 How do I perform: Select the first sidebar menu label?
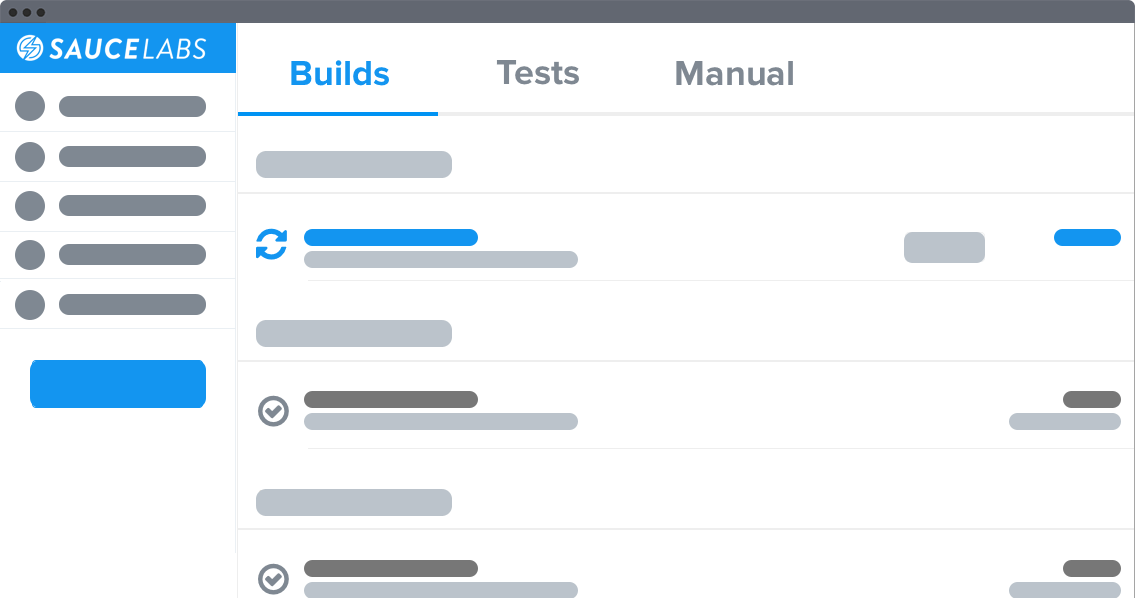[x=132, y=107]
